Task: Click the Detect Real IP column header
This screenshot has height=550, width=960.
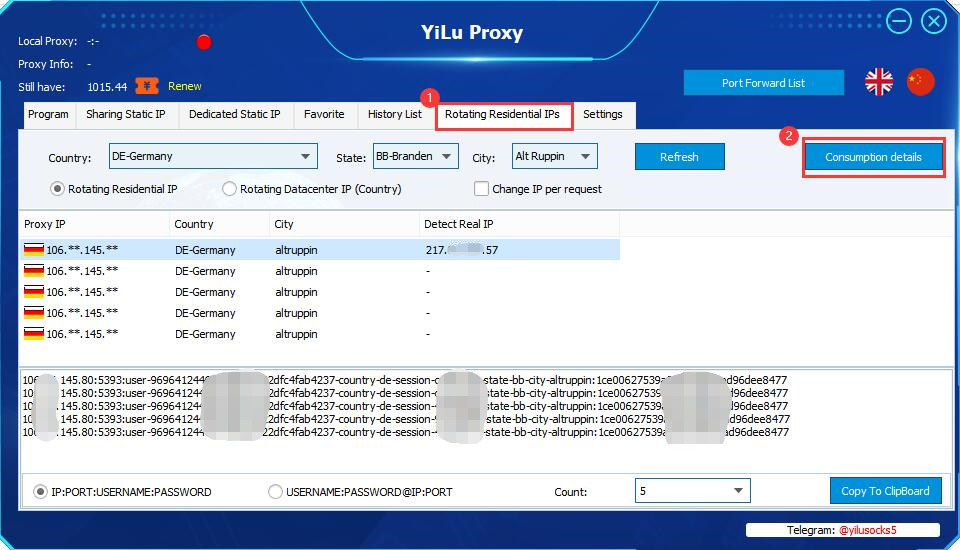Action: (x=519, y=224)
